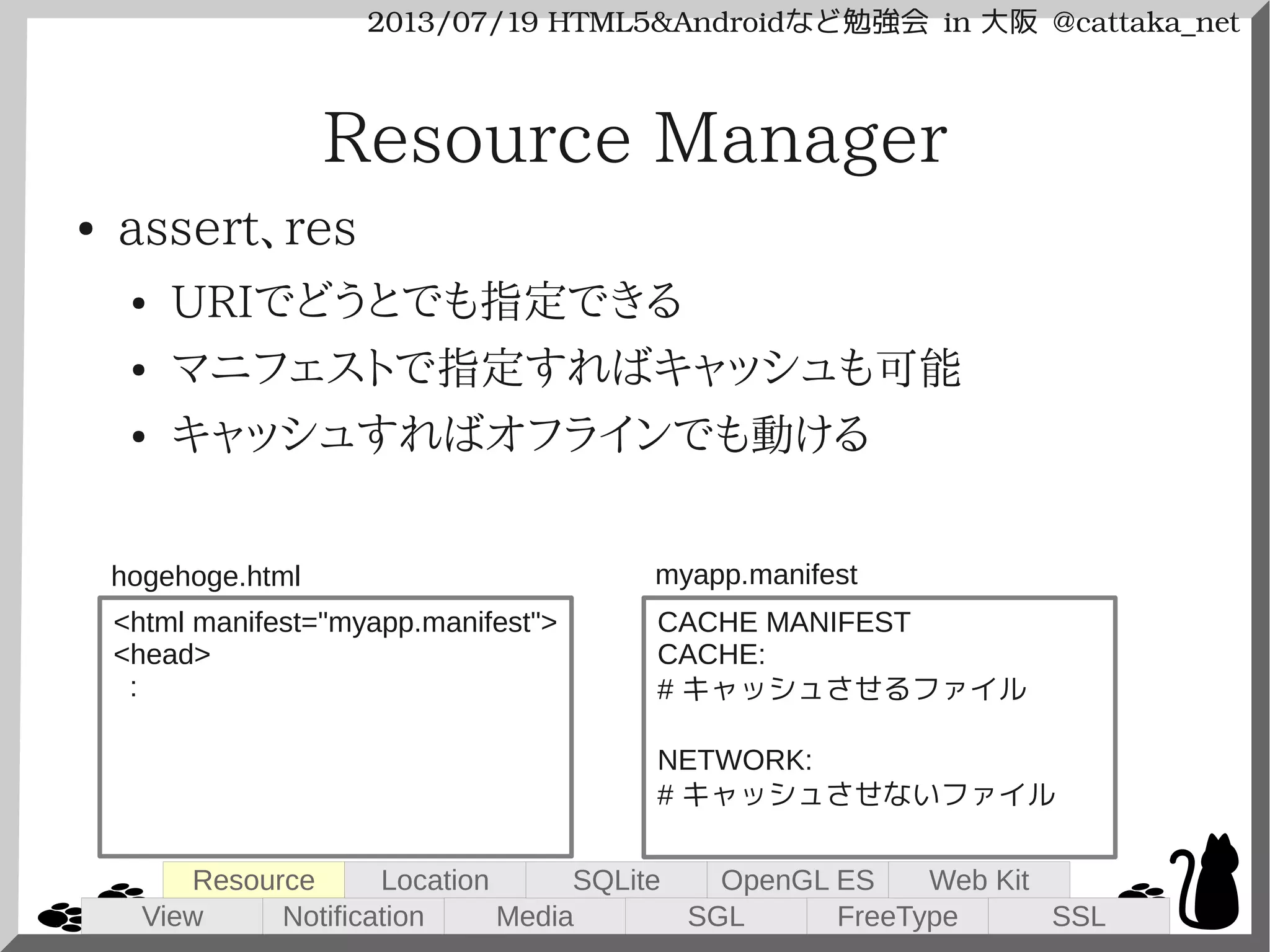Select the Notification tab
The height and width of the screenshot is (952, 1270).
point(353,916)
